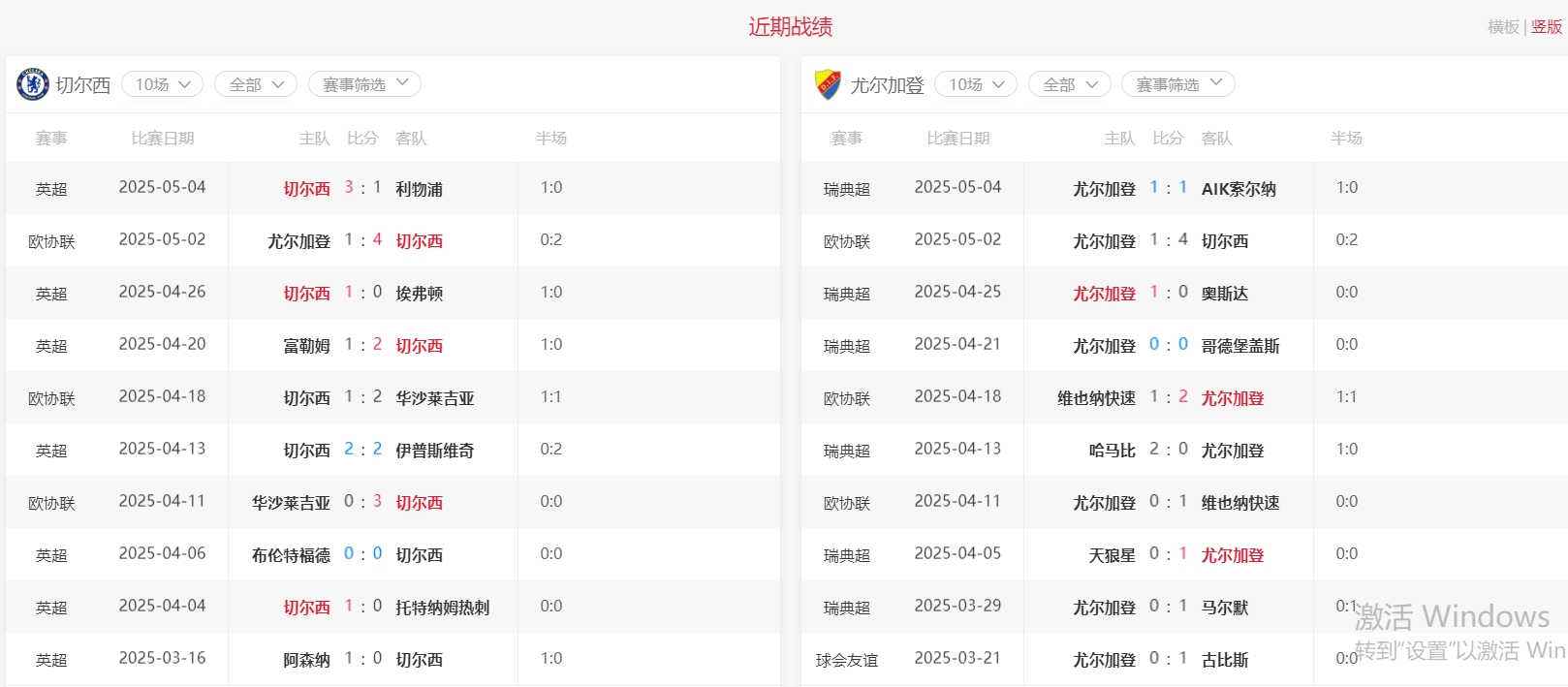Open Djurgården's 赛事筛选 competition filter
Screen dimensions: 1568x687
[1177, 84]
